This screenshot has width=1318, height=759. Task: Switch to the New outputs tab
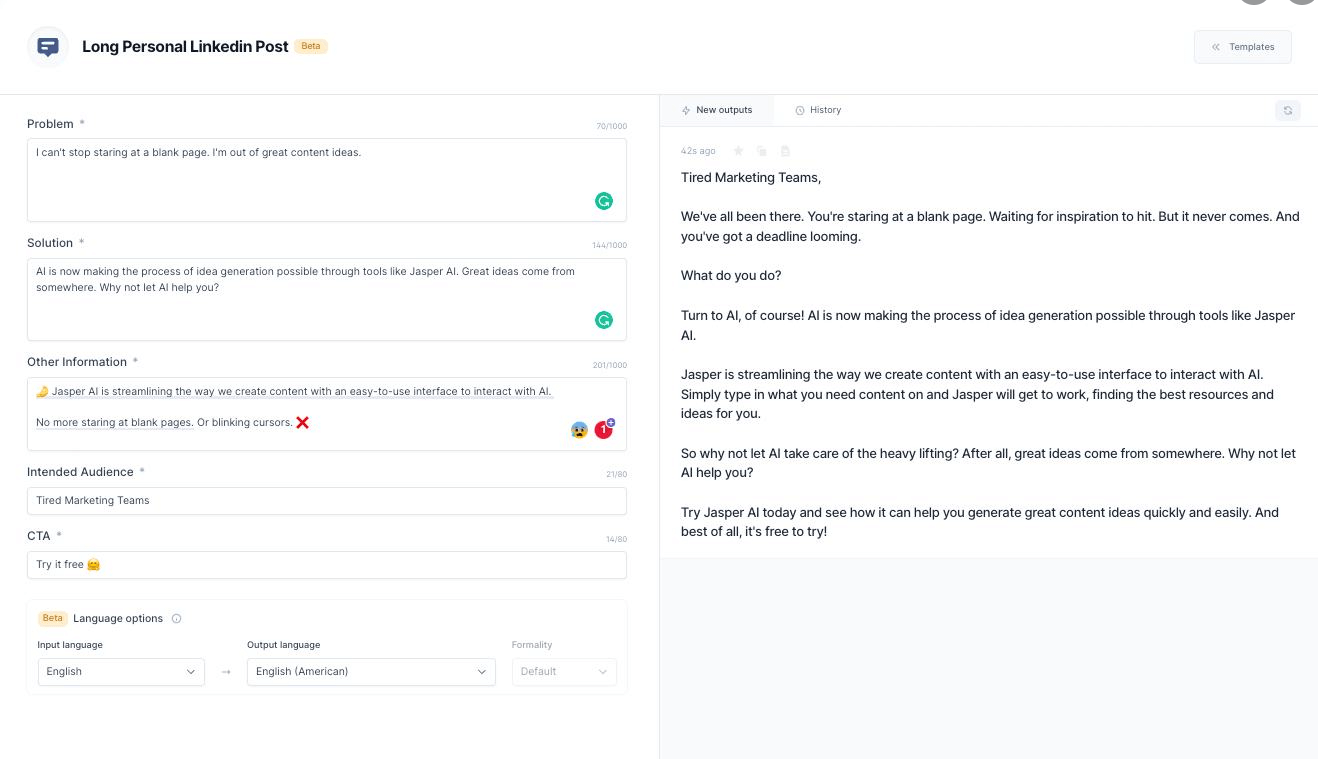click(717, 110)
